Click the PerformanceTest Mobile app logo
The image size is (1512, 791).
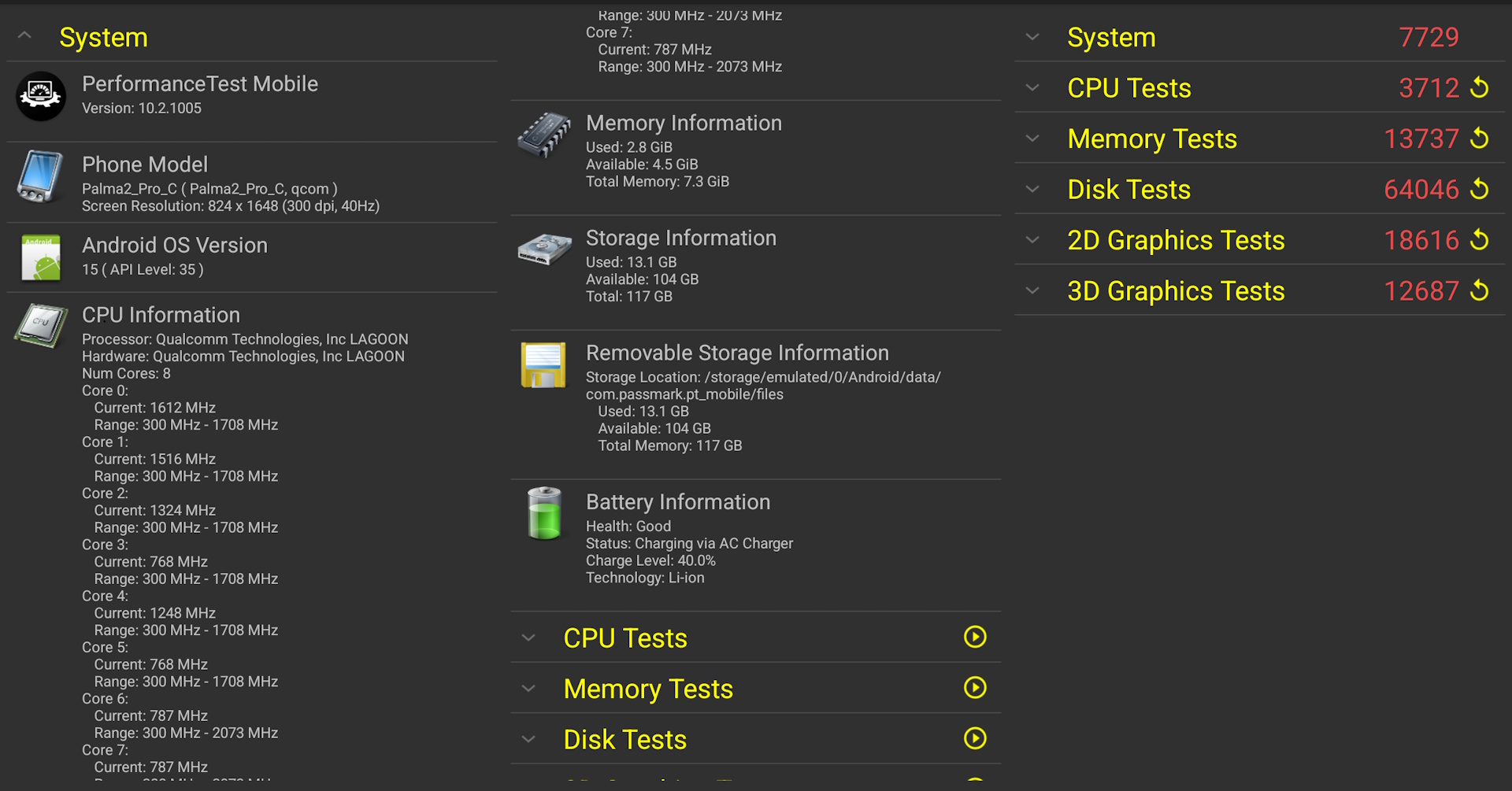[41, 96]
